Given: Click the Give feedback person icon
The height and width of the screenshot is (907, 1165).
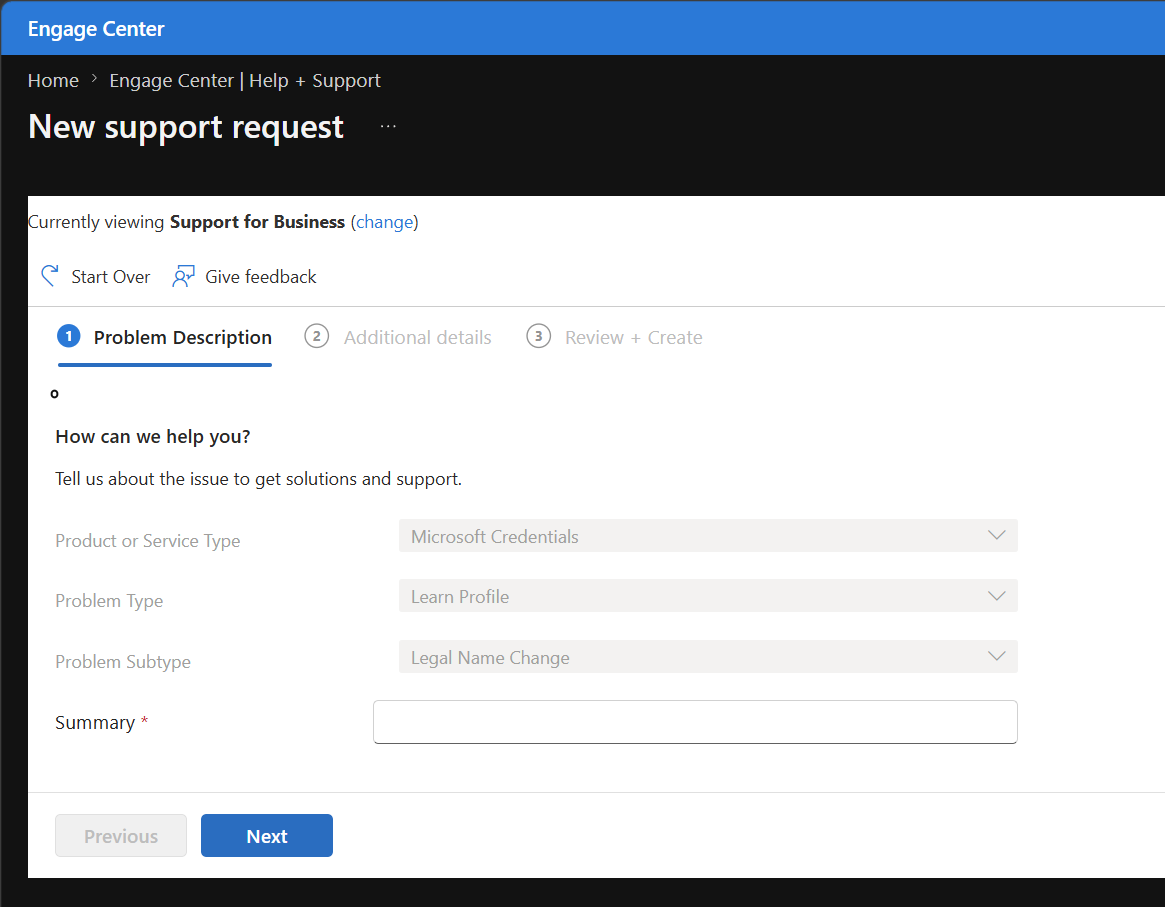Looking at the screenshot, I should [183, 276].
